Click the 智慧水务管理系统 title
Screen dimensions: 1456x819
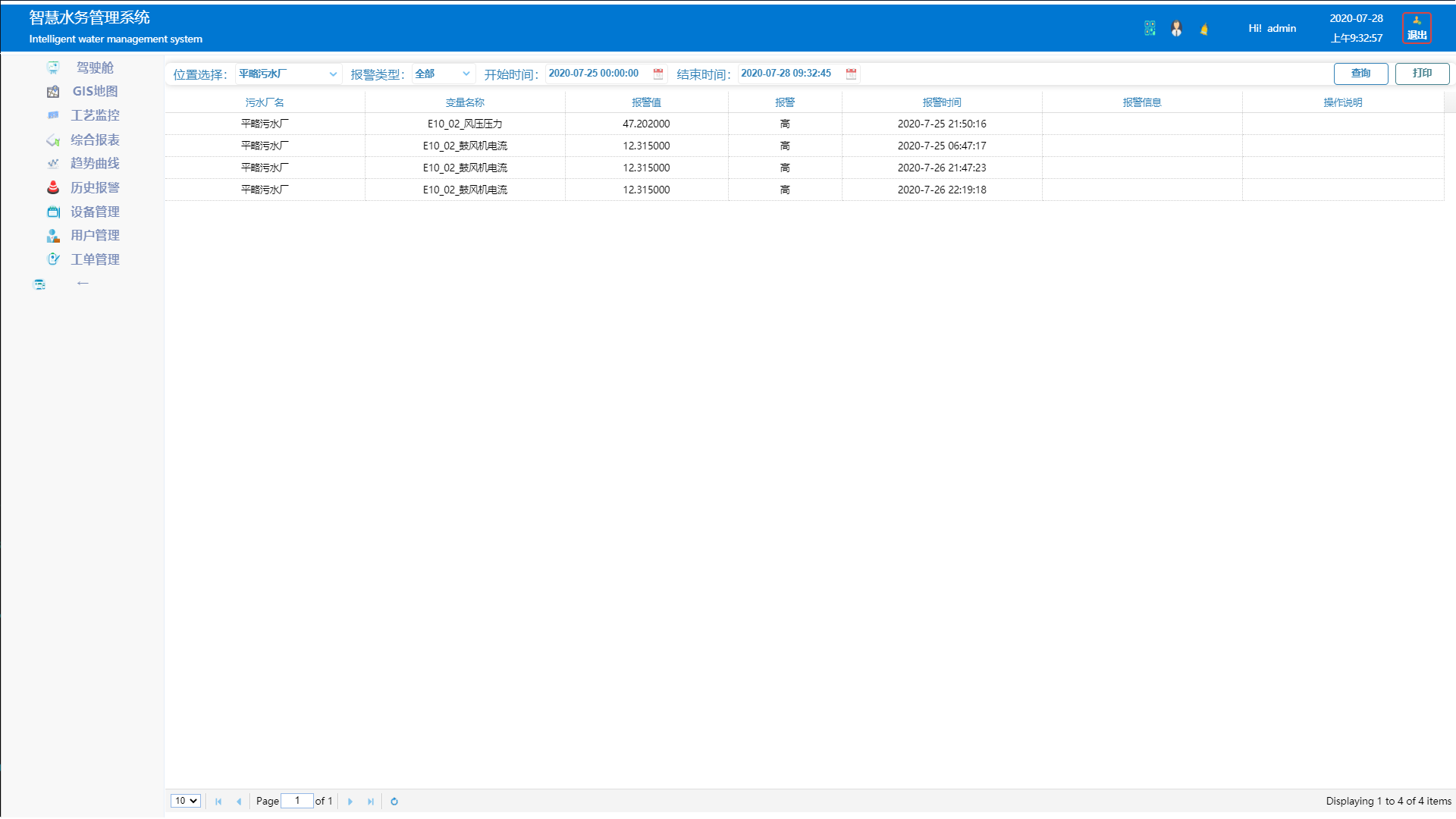click(89, 17)
